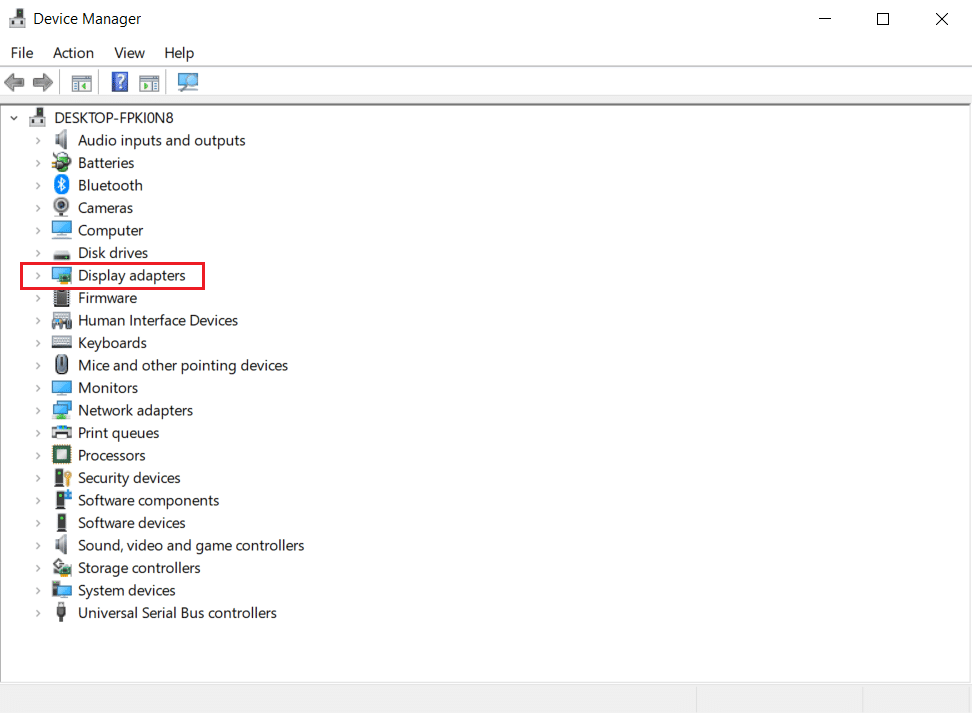Viewport: 972px width, 713px height.
Task: Click the Audio inputs and outputs speaker icon
Action: [61, 140]
